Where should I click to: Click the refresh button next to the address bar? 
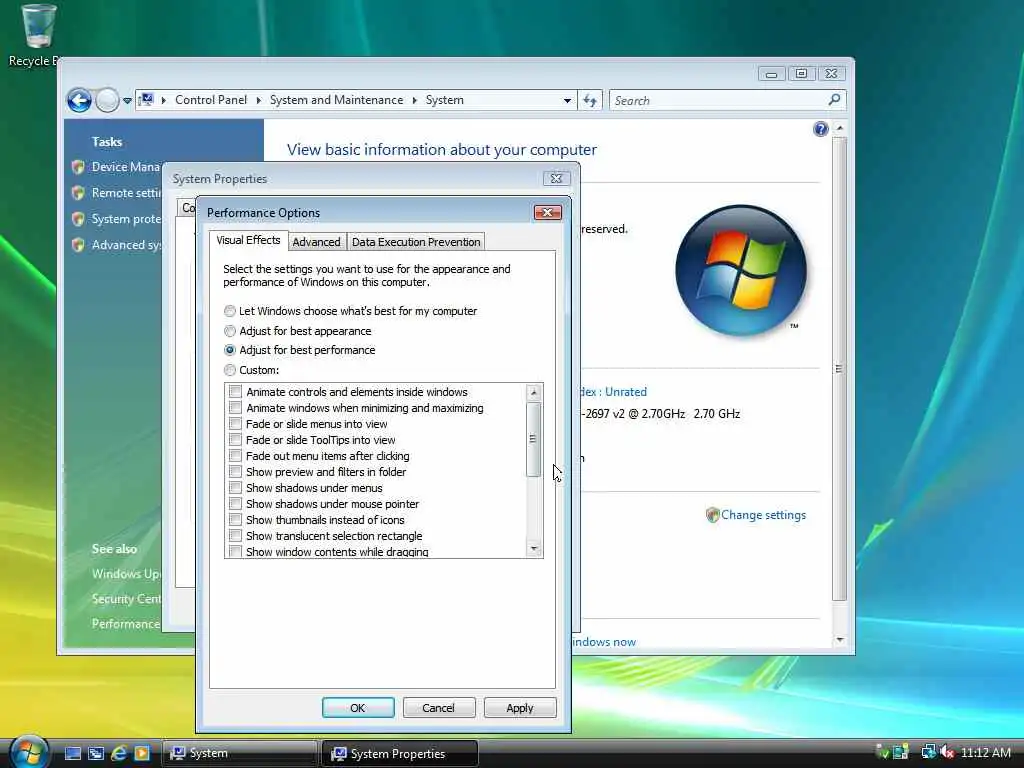pos(590,101)
